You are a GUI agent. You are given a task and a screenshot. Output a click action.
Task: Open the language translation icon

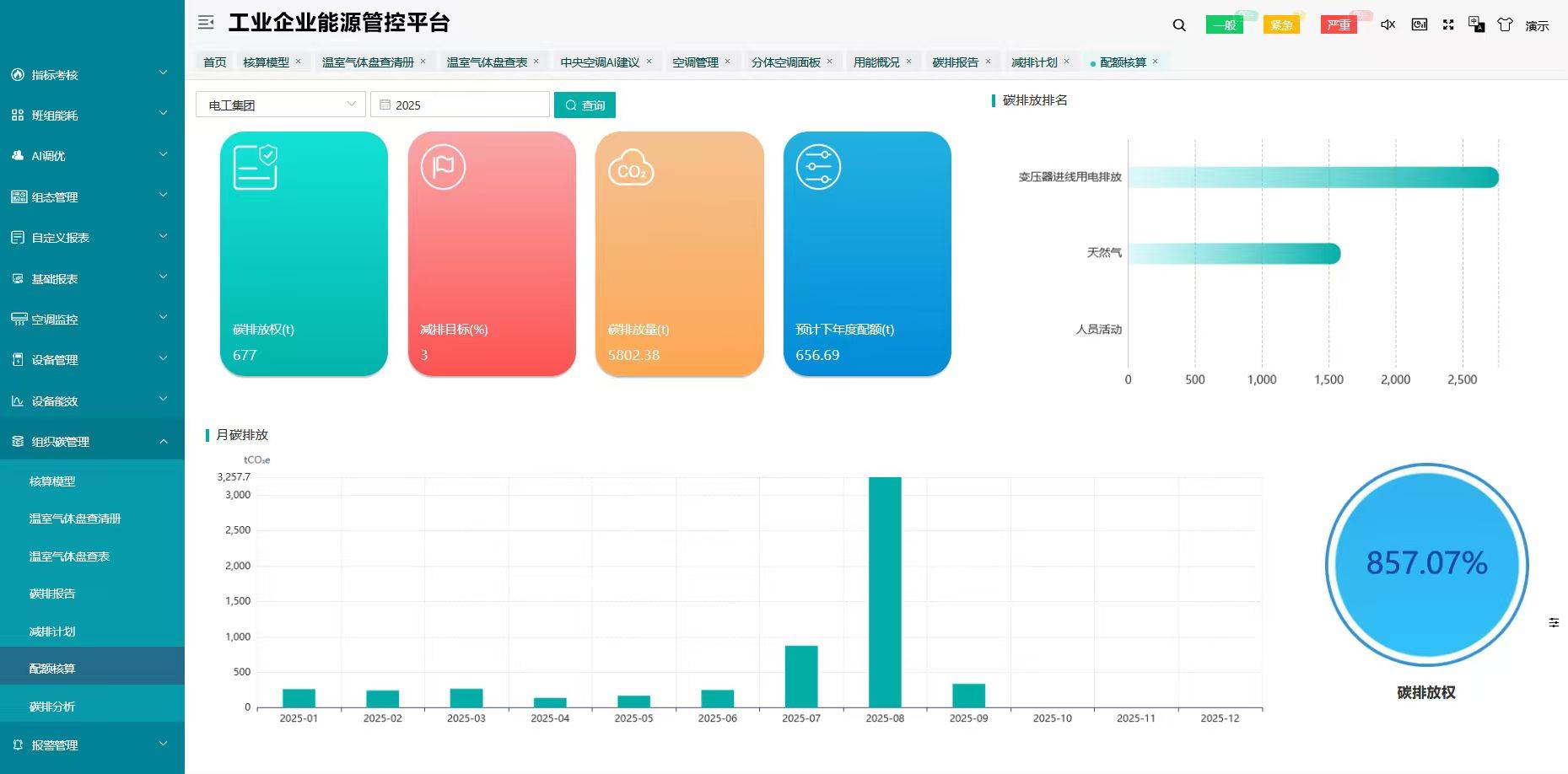(1476, 24)
